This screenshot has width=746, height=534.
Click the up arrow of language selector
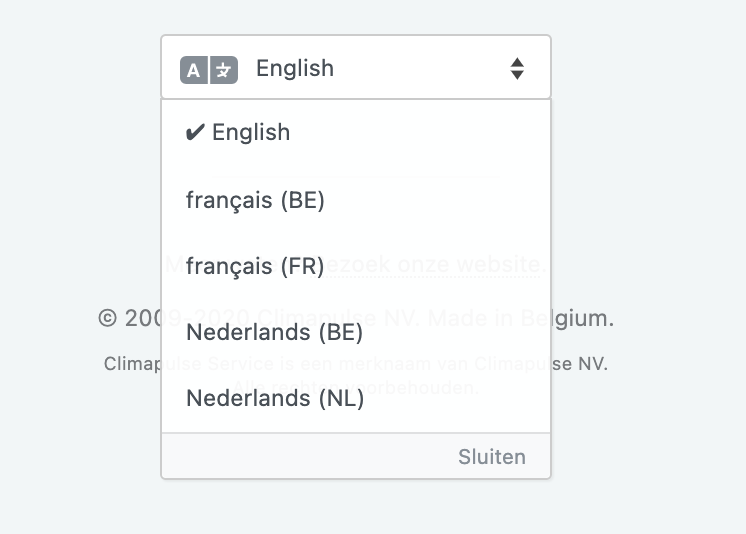(517, 62)
